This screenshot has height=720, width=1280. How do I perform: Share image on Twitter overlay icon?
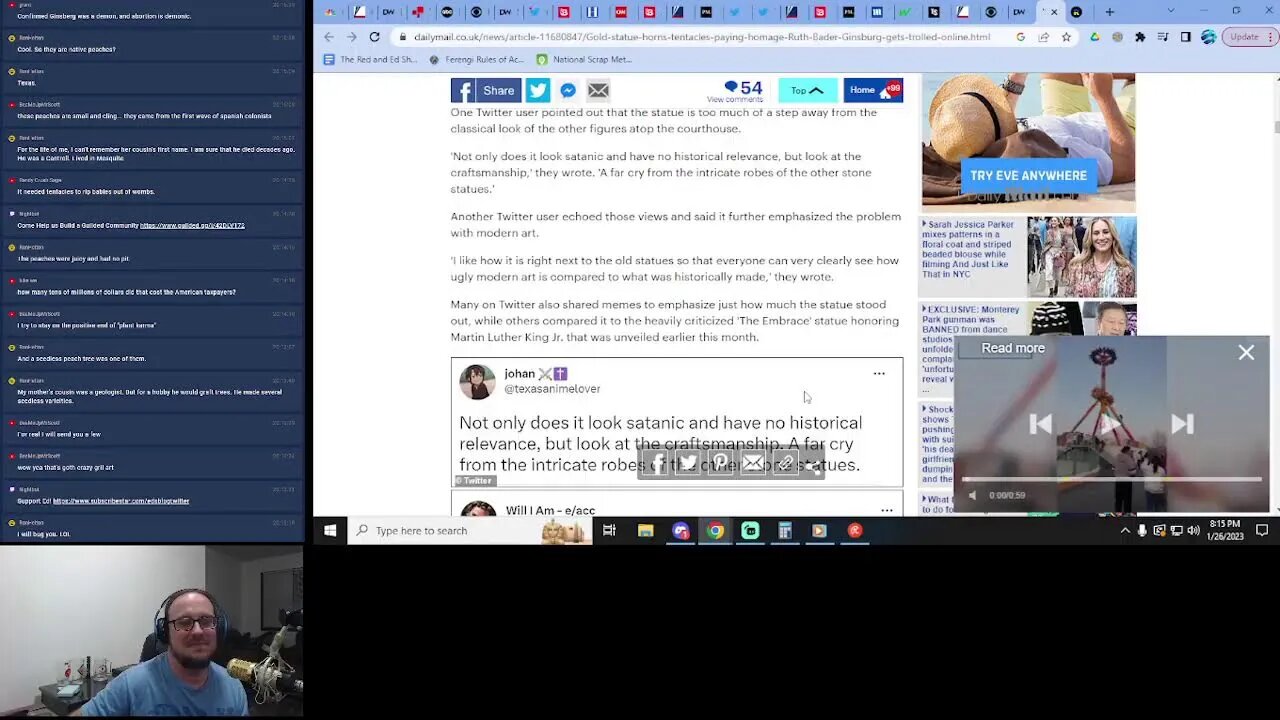pos(687,463)
